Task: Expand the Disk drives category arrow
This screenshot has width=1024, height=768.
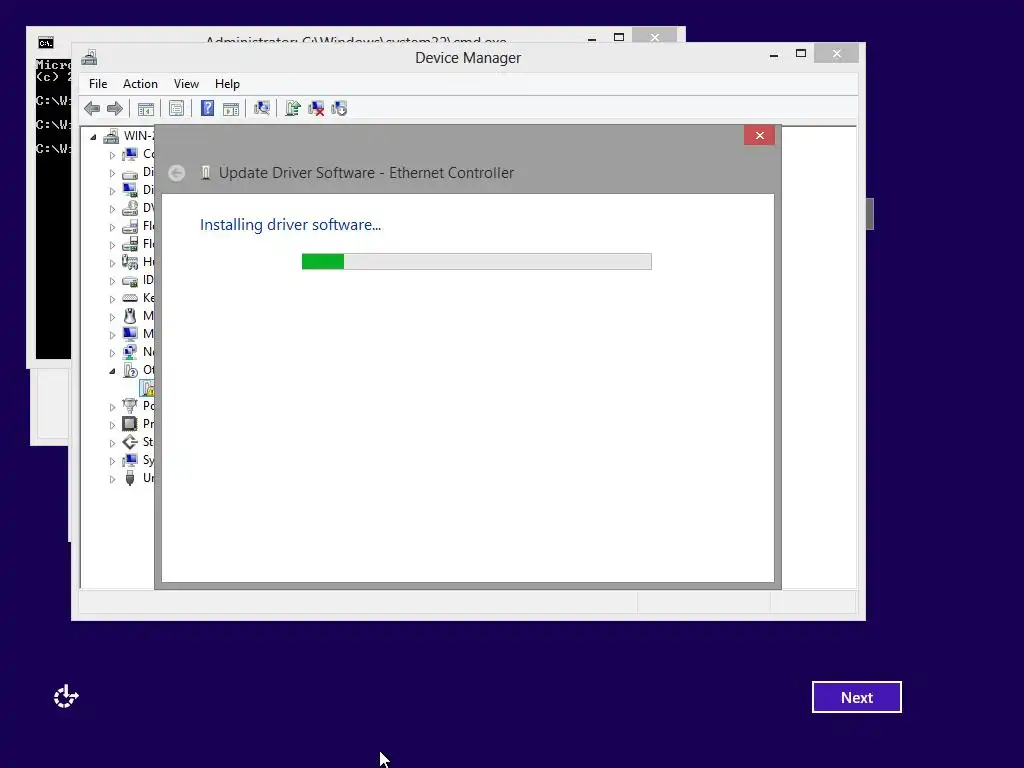Action: pos(112,173)
